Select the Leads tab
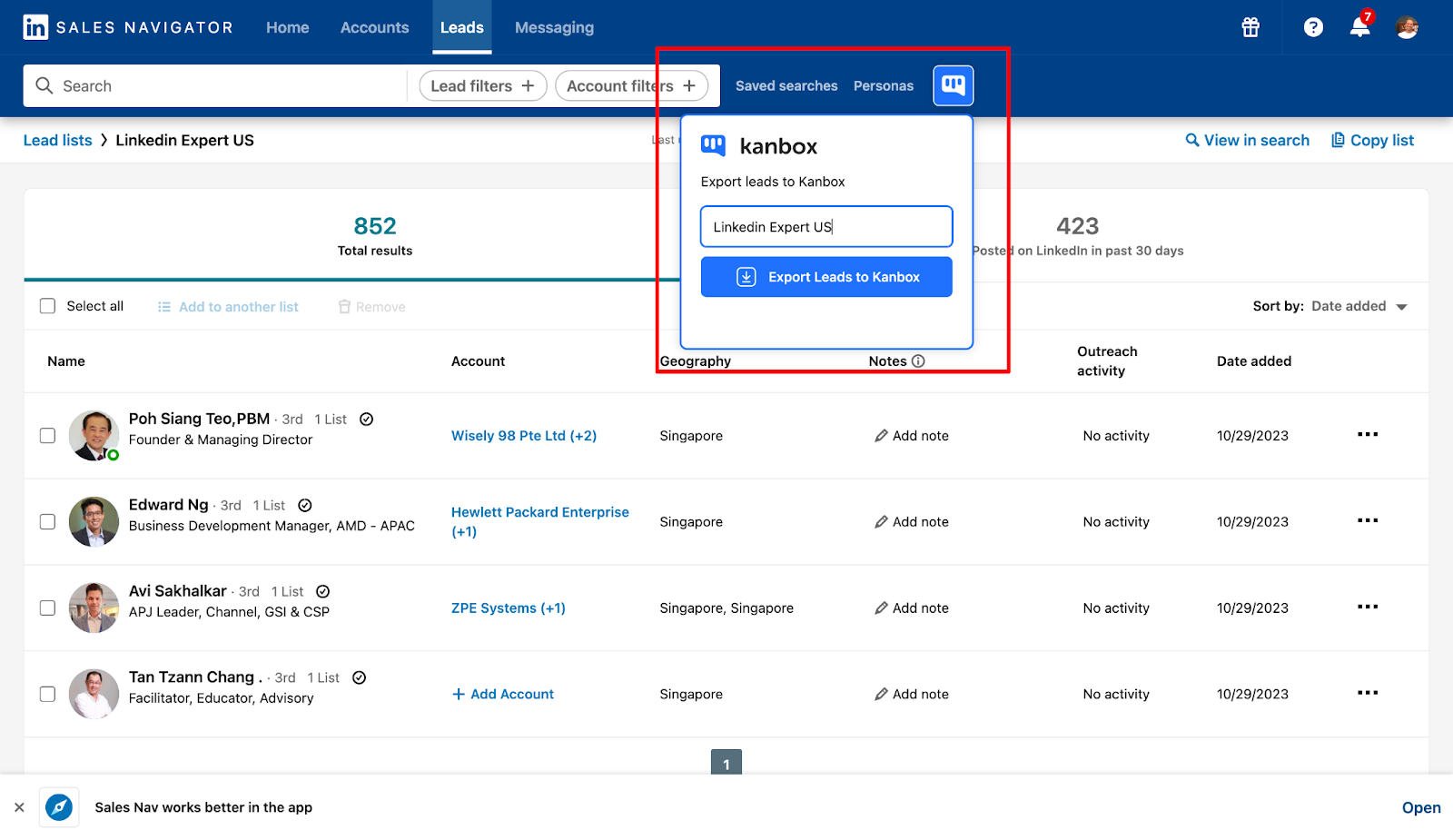The height and width of the screenshot is (840, 1453). click(462, 27)
